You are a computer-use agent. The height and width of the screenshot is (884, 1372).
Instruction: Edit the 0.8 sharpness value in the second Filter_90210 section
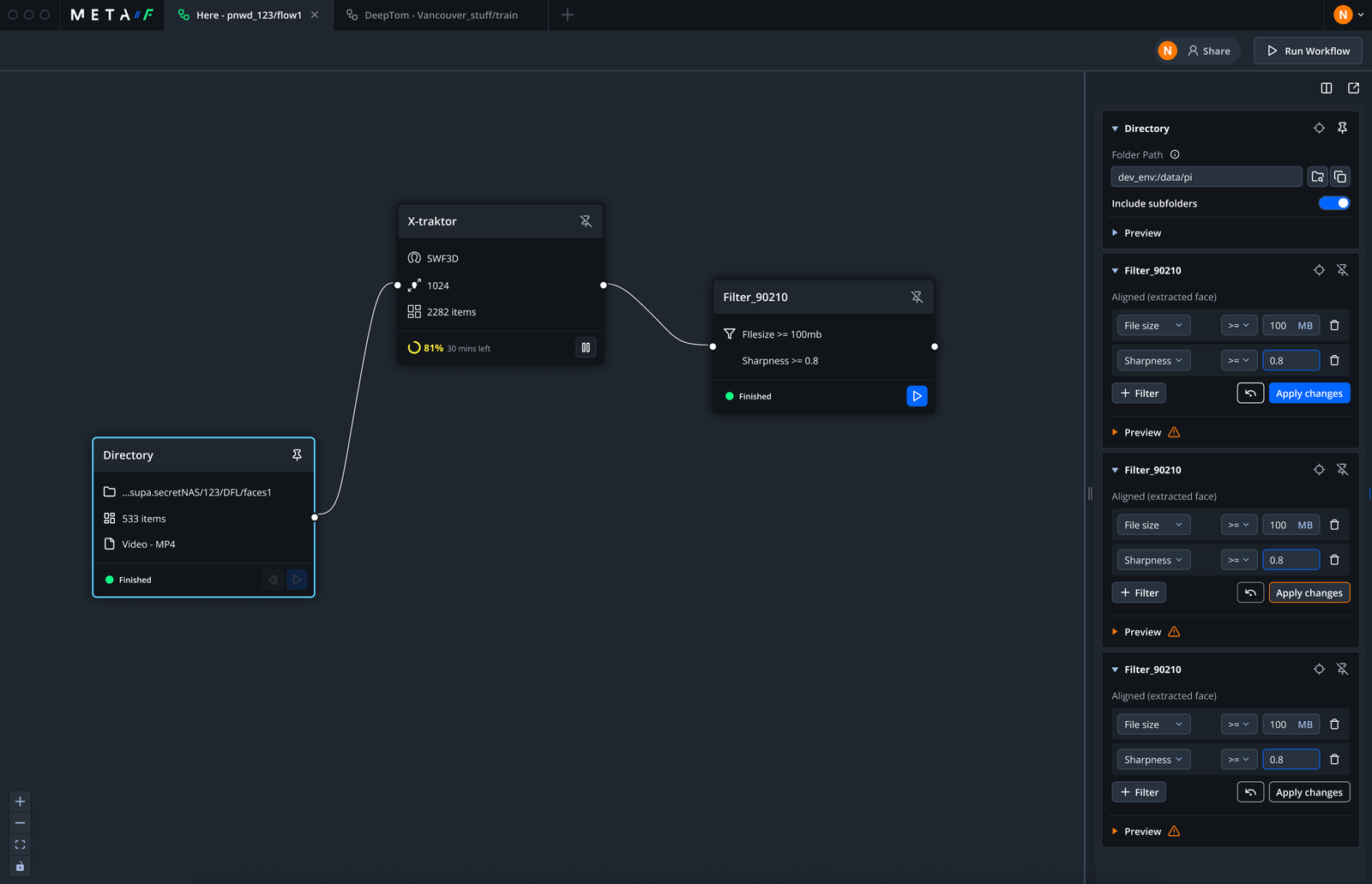pos(1291,561)
